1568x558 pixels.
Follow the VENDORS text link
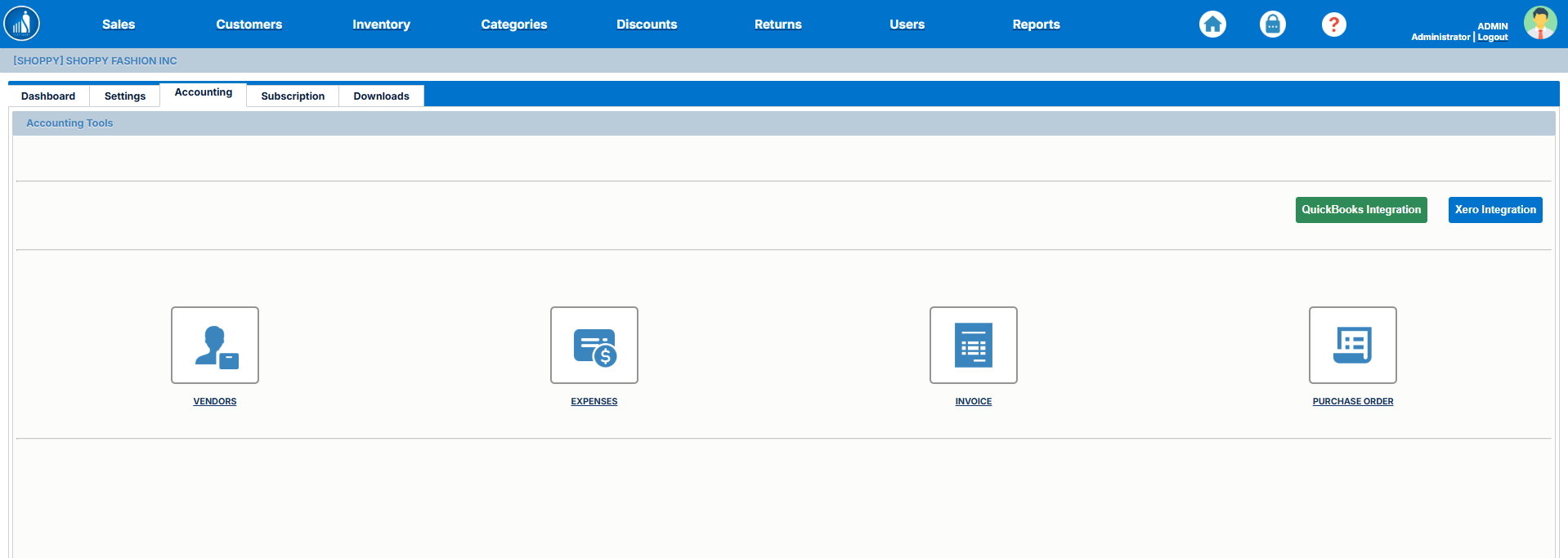click(214, 401)
